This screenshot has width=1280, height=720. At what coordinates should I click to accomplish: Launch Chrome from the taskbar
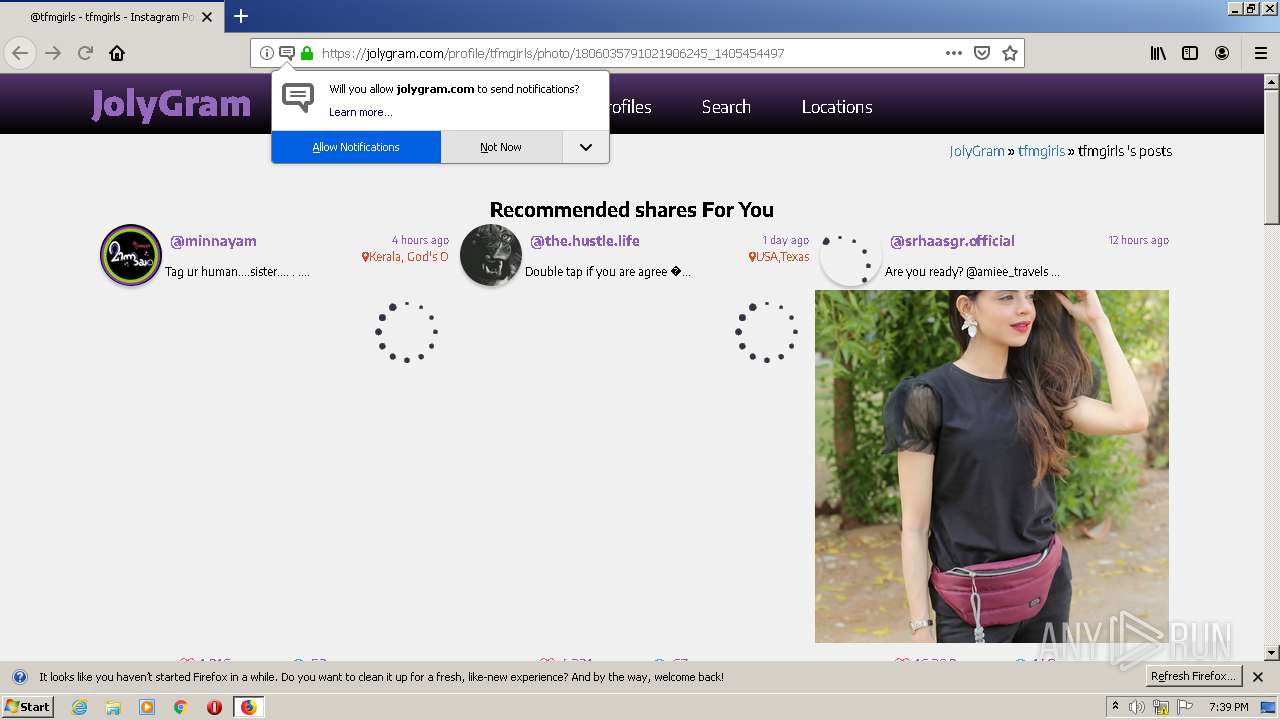[180, 707]
